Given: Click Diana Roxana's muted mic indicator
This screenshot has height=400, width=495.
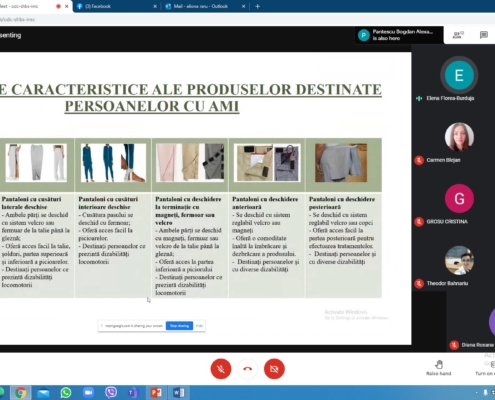Looking at the screenshot, I should 454,345.
